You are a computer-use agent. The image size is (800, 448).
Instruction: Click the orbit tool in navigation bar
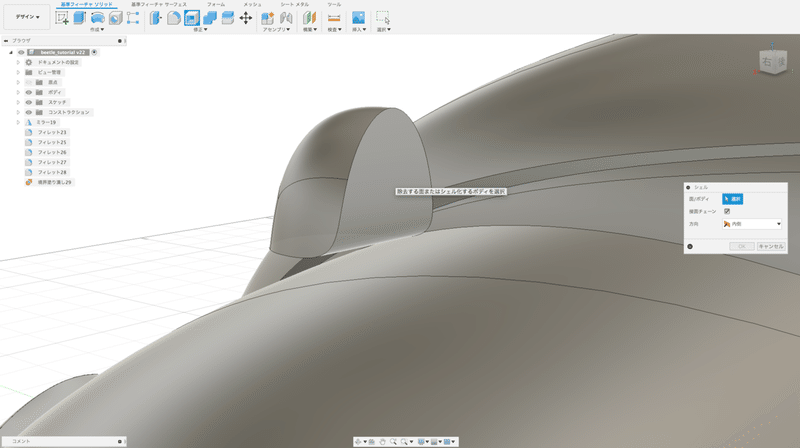pos(358,441)
